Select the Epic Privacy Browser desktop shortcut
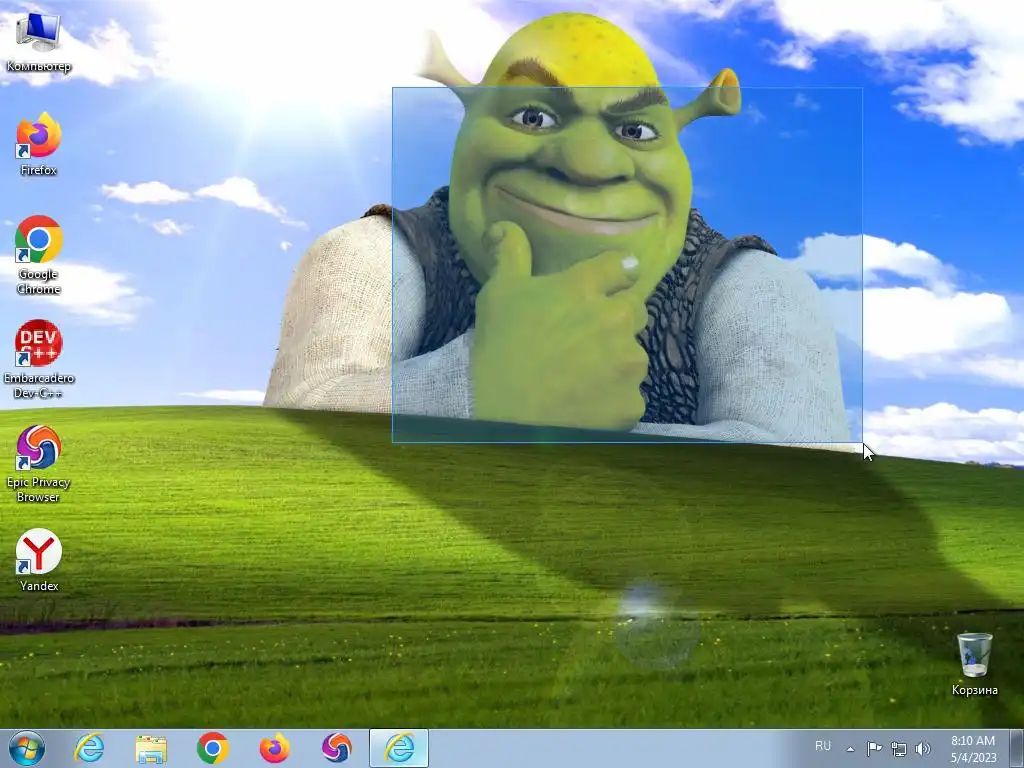 [38, 464]
